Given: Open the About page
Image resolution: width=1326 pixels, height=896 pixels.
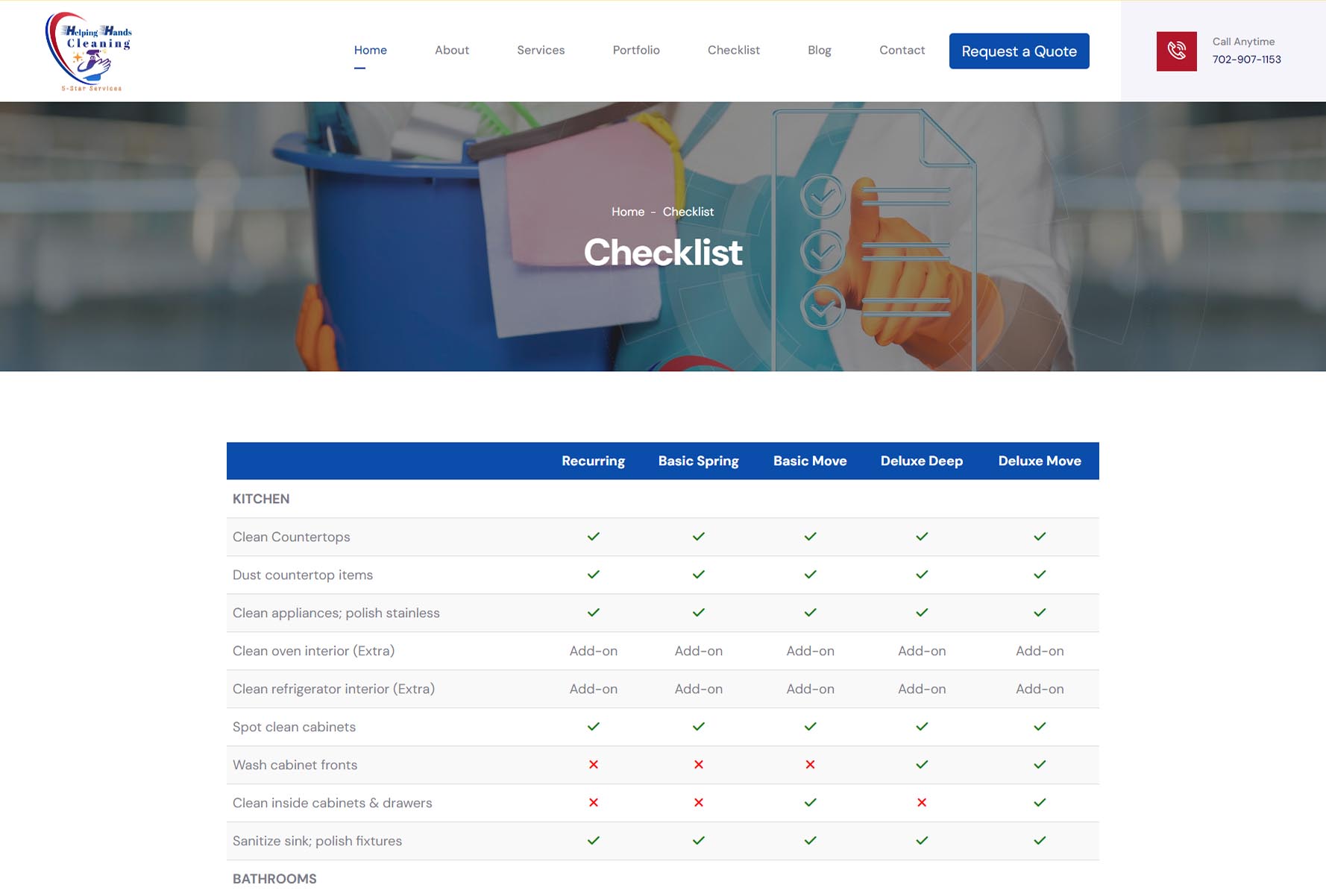Looking at the screenshot, I should (451, 50).
